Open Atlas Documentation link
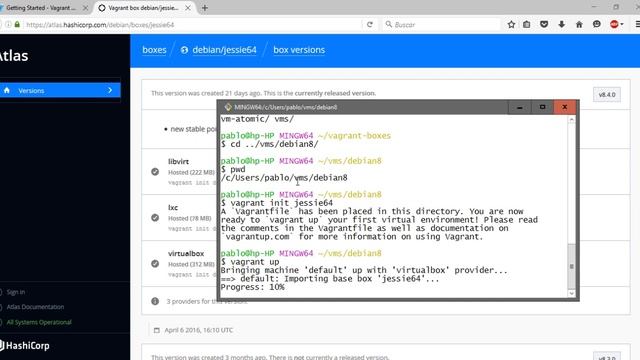 click(x=35, y=307)
